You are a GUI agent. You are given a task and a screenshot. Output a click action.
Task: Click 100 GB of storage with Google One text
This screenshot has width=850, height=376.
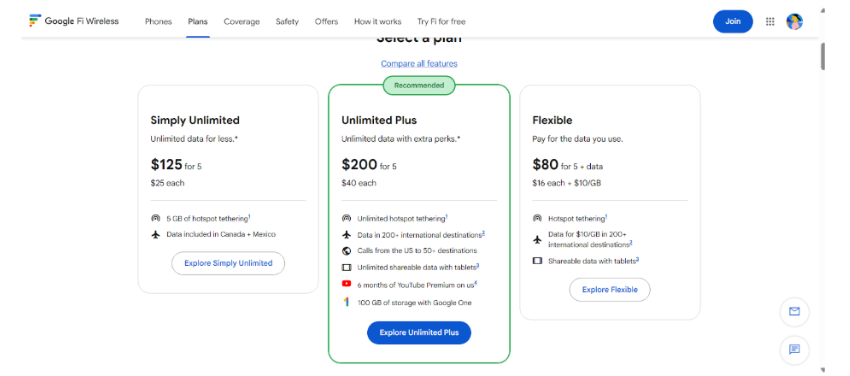pos(415,303)
